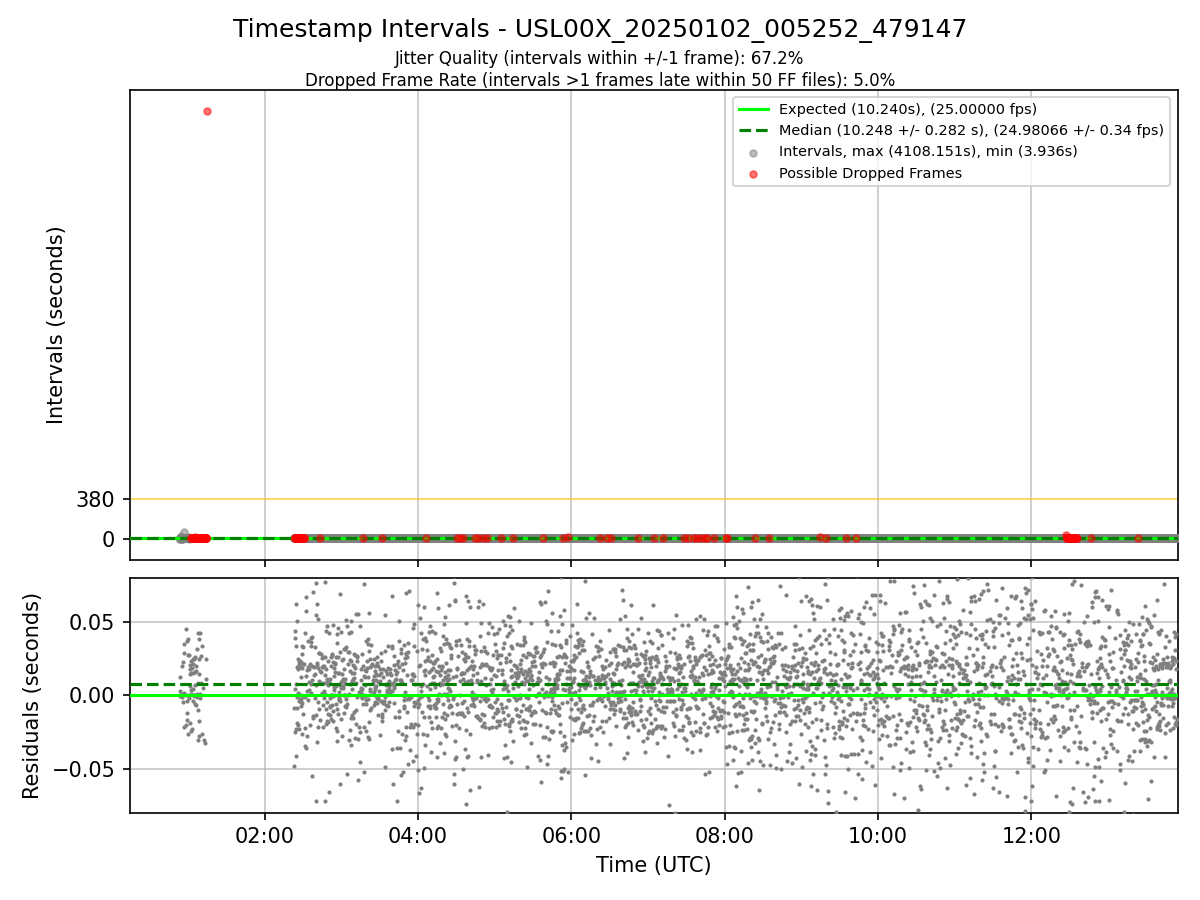Click the '12:00' x-axis tick label

point(1031,836)
